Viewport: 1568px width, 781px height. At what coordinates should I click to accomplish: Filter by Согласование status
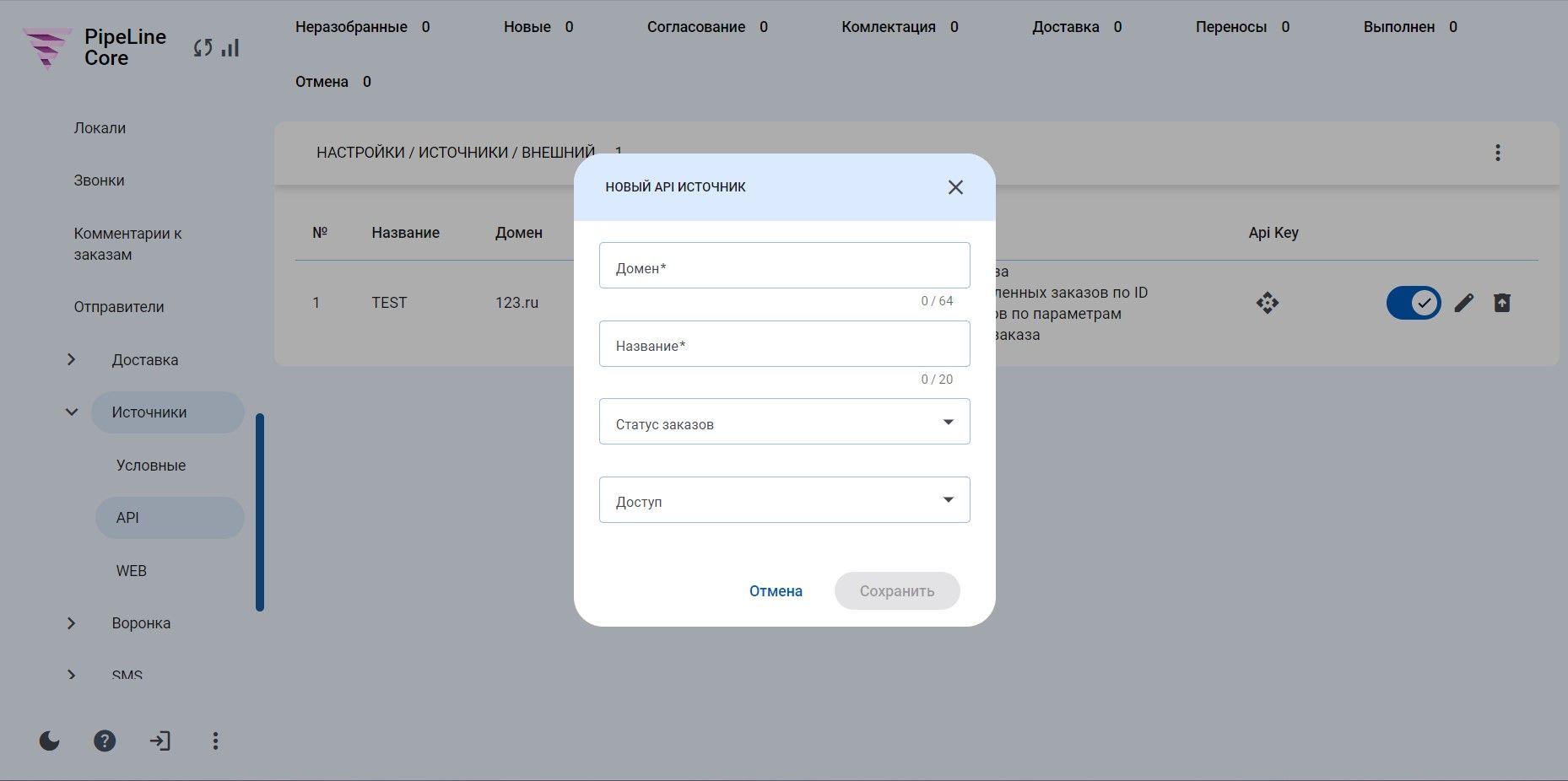[707, 27]
